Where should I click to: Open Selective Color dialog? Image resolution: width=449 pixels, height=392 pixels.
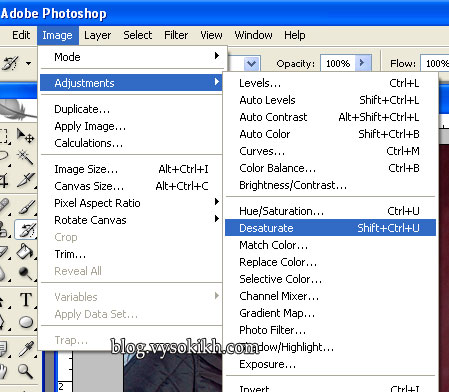click(330, 279)
